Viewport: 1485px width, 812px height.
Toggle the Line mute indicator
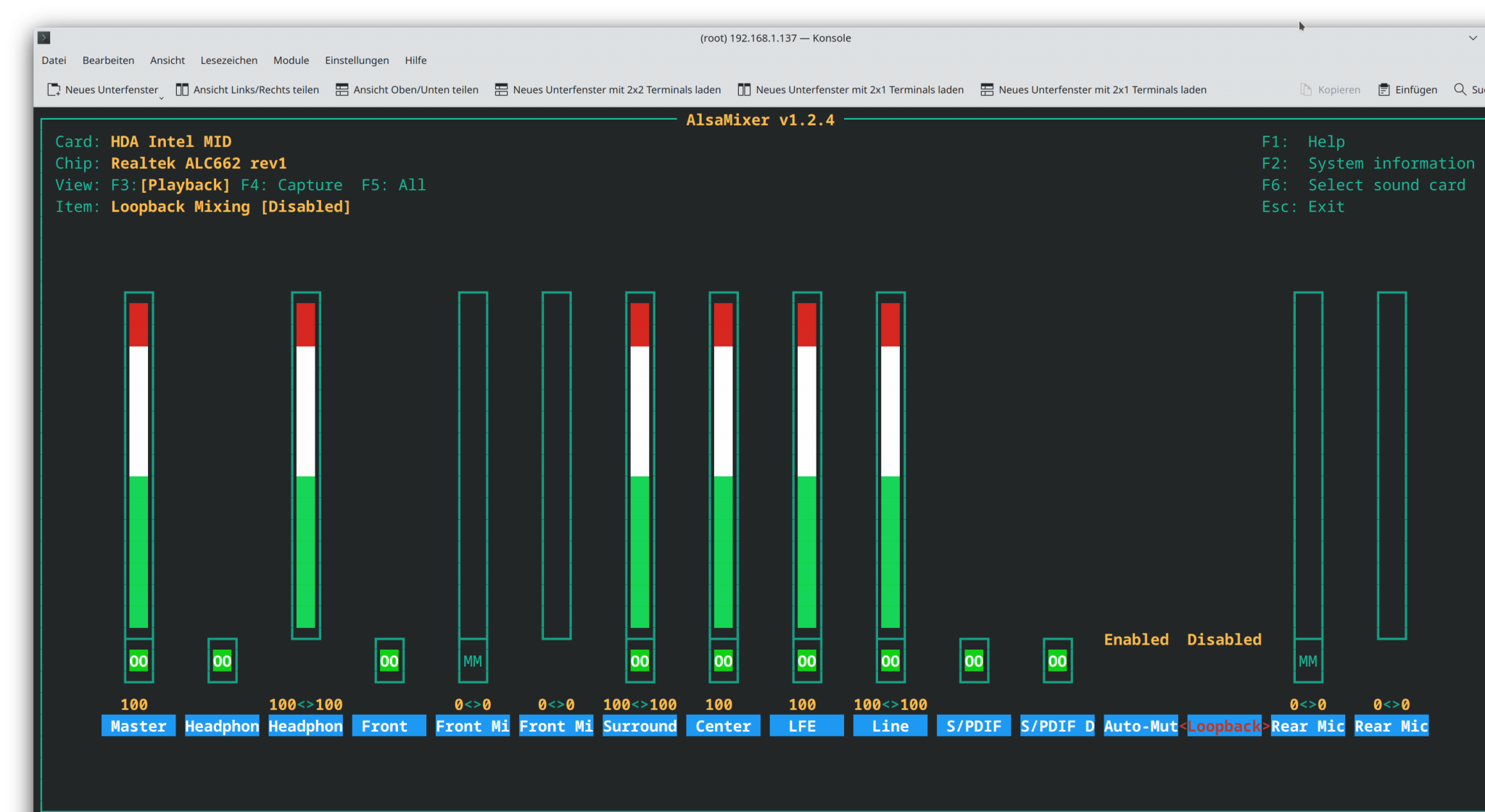click(890, 661)
